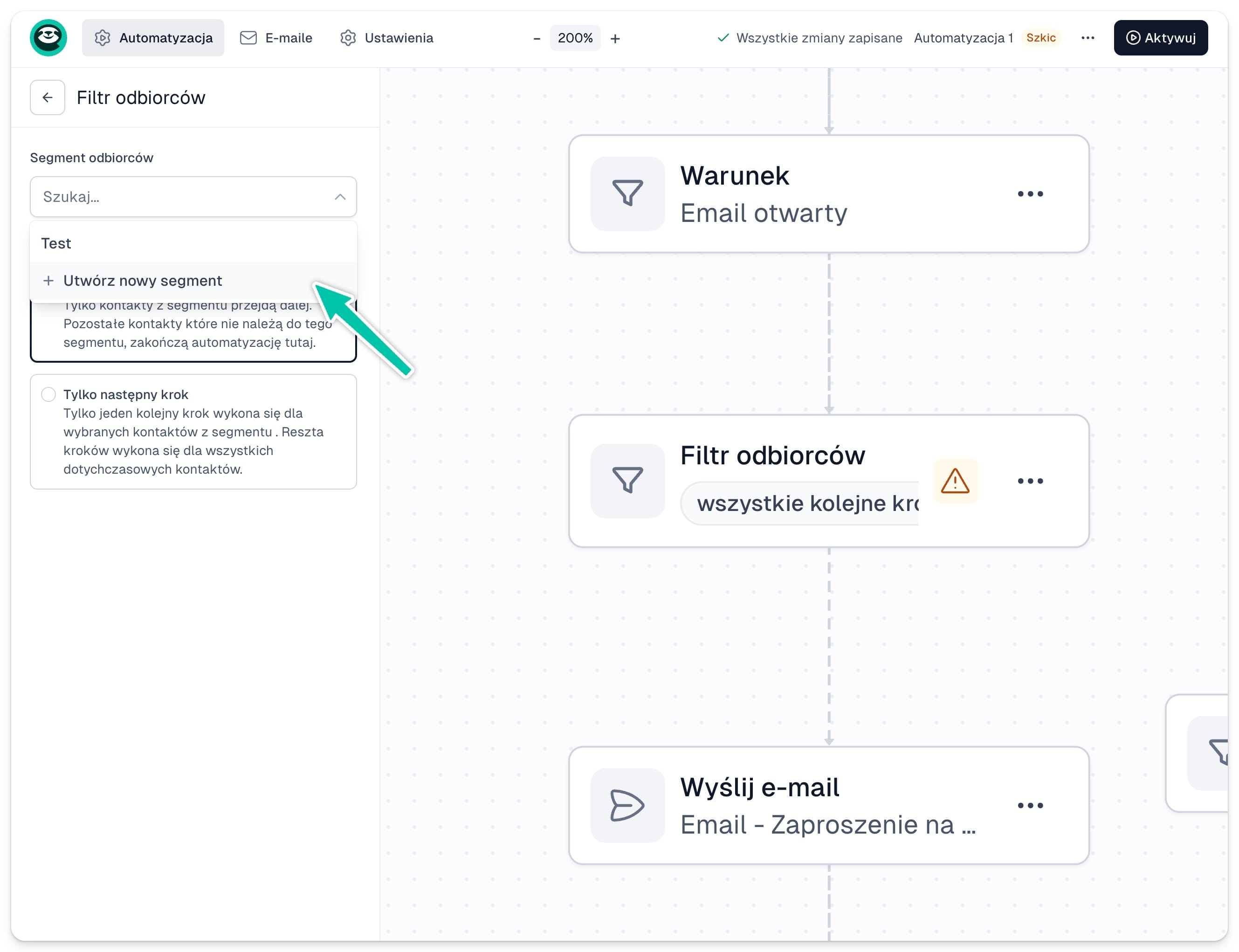Image resolution: width=1239 pixels, height=952 pixels.
Task: Open the Filtr odbiorców node options menu
Action: point(1030,481)
